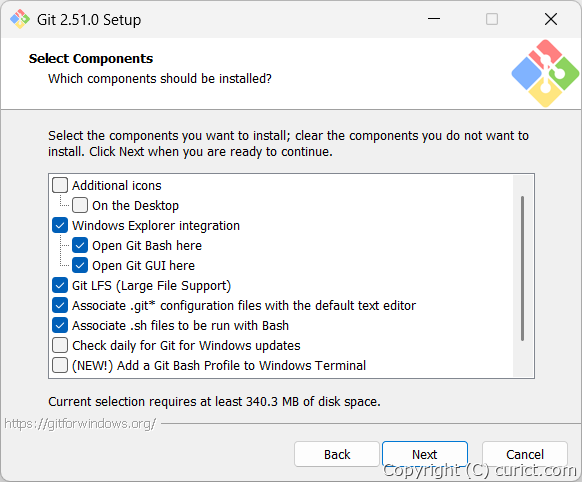The width and height of the screenshot is (582, 482).
Task: Uncheck Associate .git* configuration files option
Action: point(60,305)
